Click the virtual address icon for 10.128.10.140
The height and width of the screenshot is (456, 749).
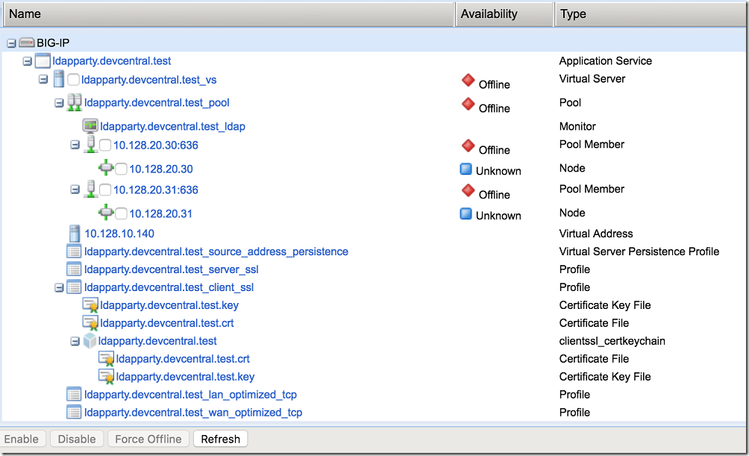tap(73, 233)
